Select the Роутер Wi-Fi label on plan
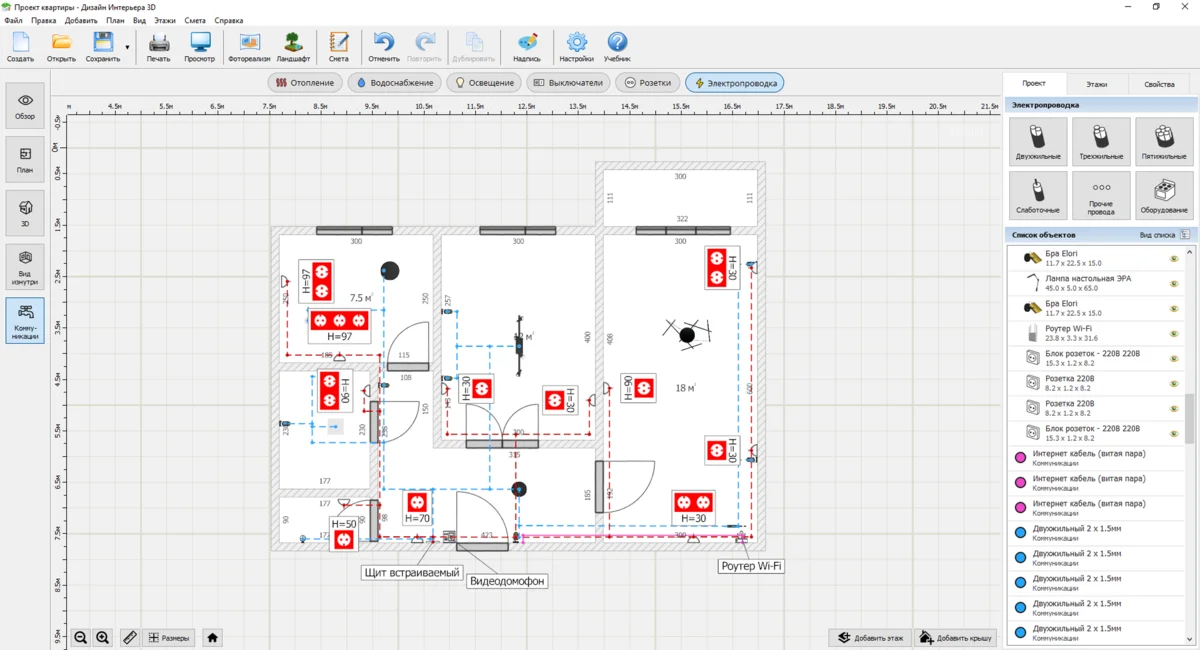Viewport: 1200px width, 650px height. [x=751, y=567]
